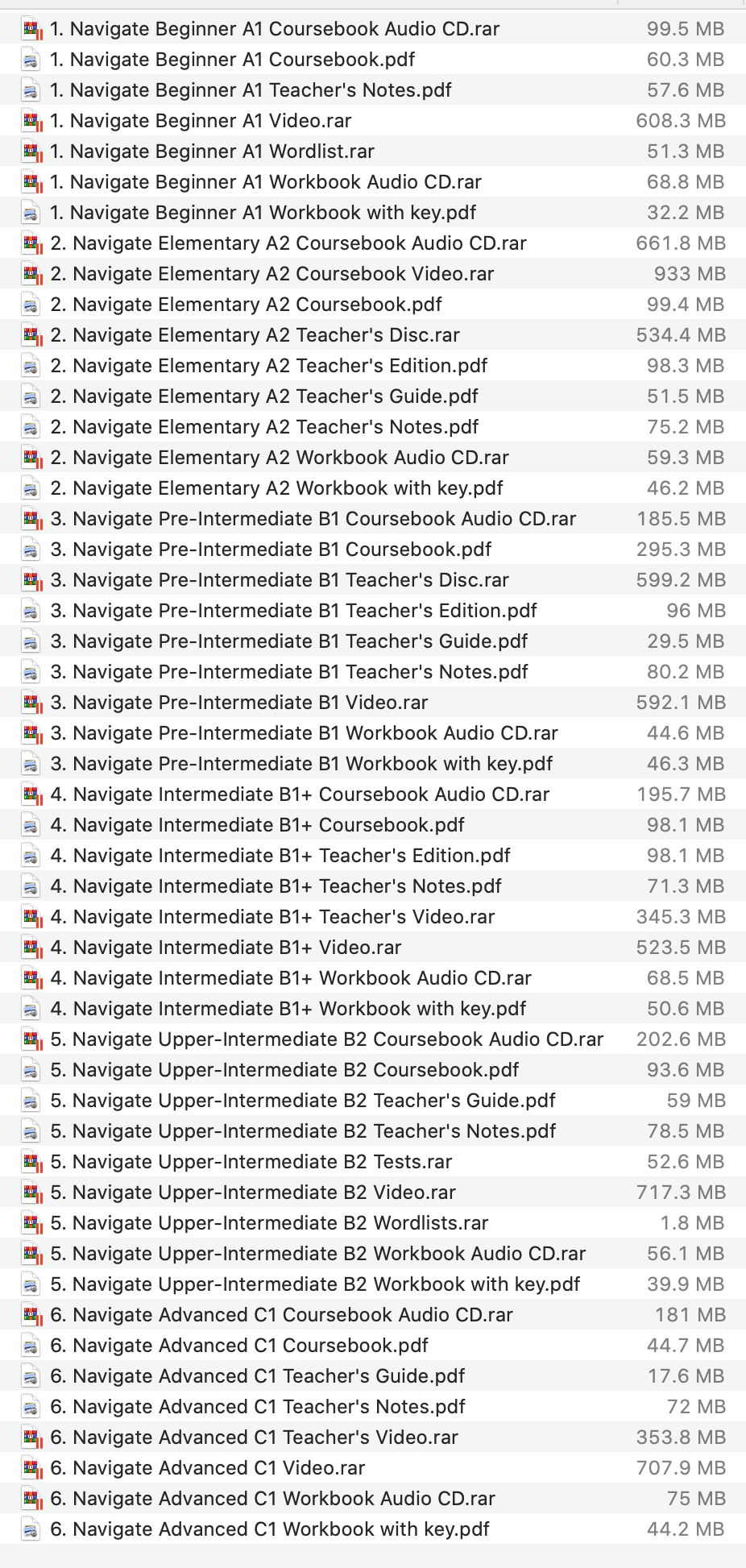746x1568 pixels.
Task: Select '4. Navigate Intermediate B1+ Coursebook.pdf'
Action: coord(258,825)
